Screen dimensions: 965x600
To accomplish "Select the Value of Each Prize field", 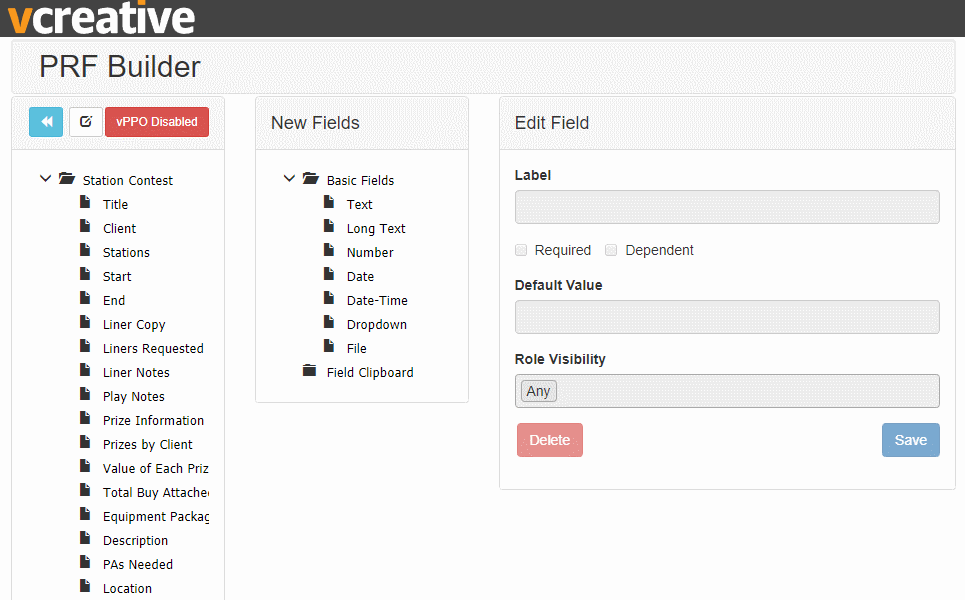I will [x=156, y=468].
